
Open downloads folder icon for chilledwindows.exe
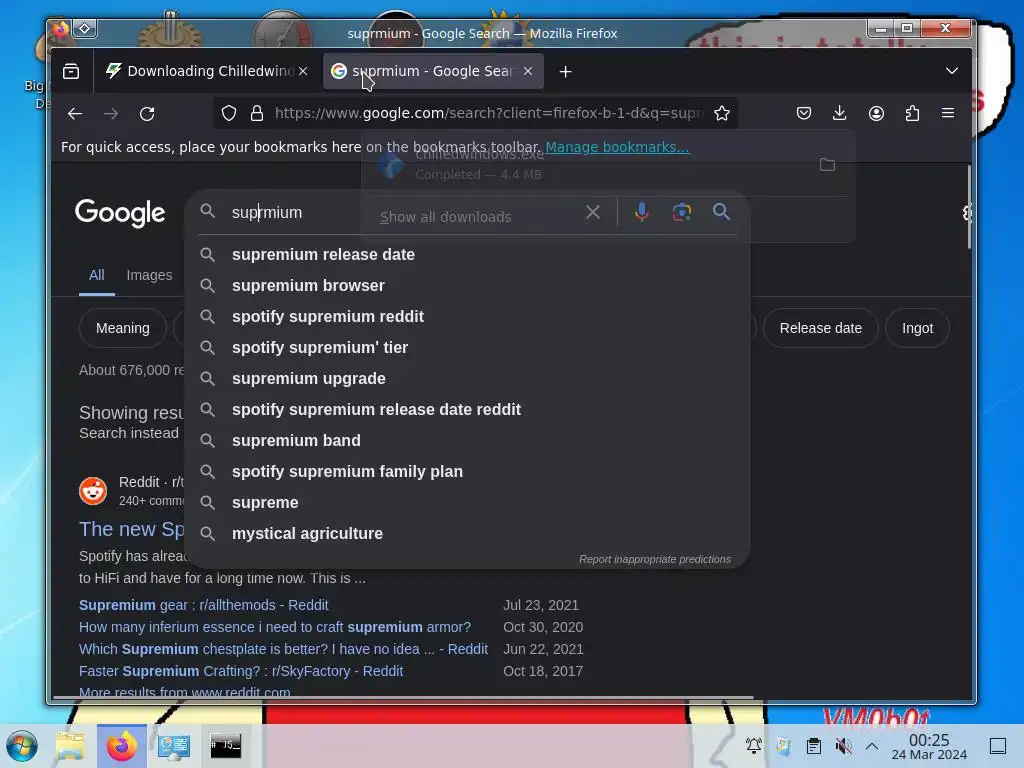827,165
